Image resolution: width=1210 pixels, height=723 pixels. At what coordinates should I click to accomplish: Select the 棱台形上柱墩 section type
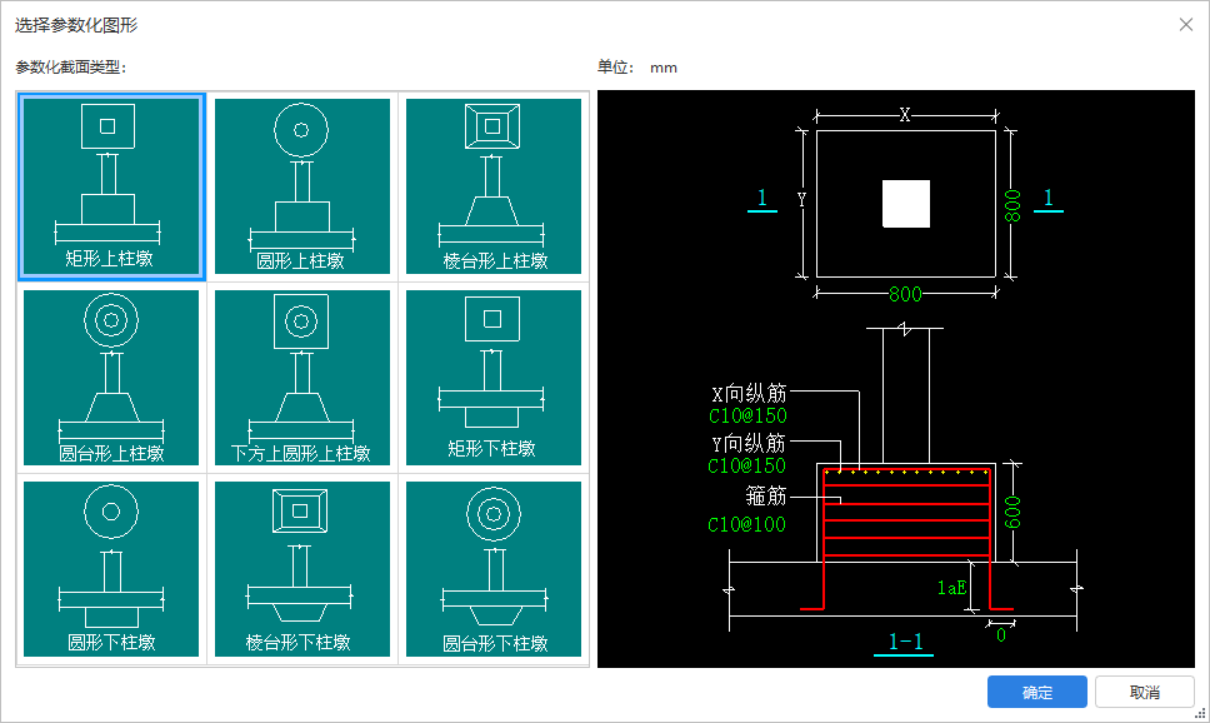[x=493, y=187]
